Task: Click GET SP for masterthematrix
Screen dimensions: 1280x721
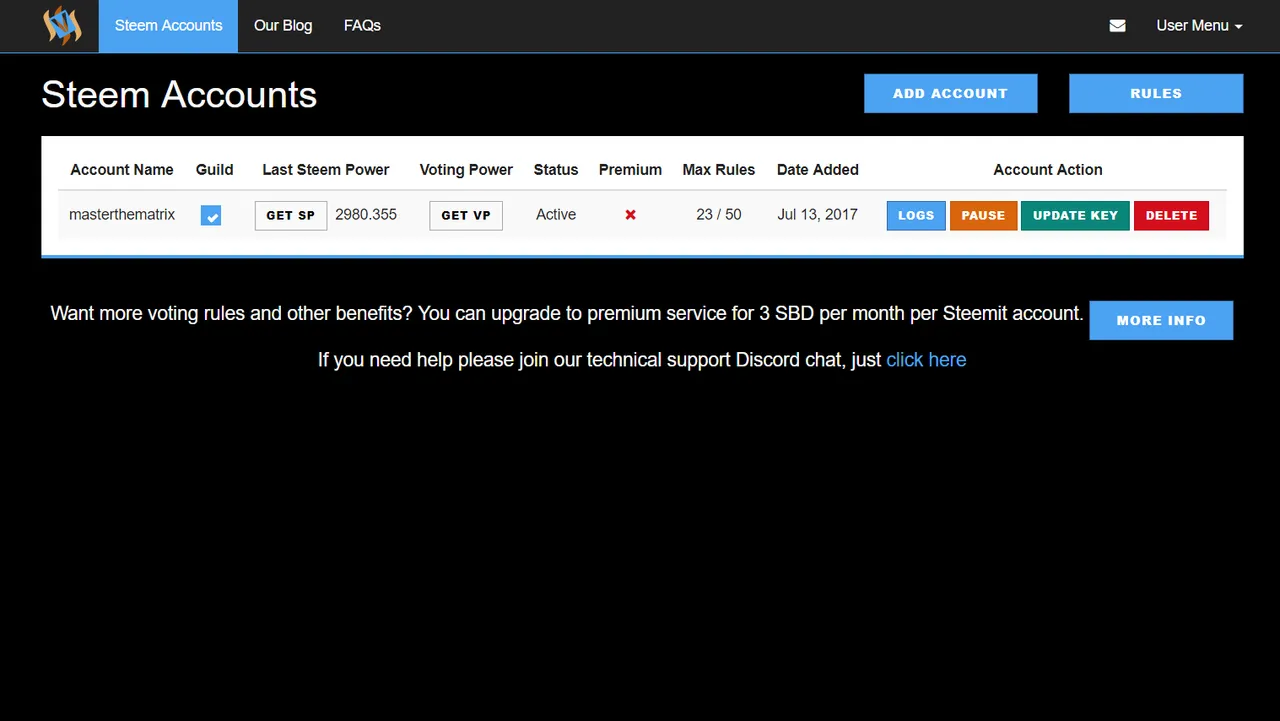Action: coord(291,215)
